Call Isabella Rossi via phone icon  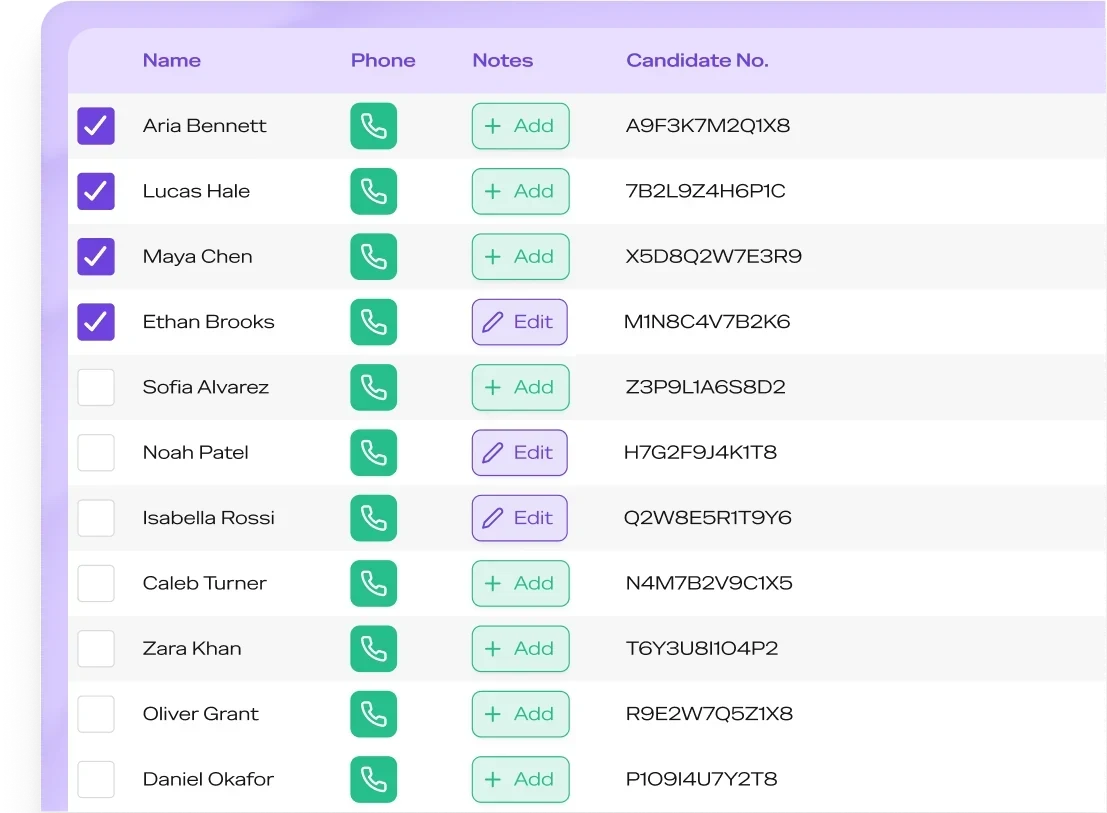[x=373, y=518]
